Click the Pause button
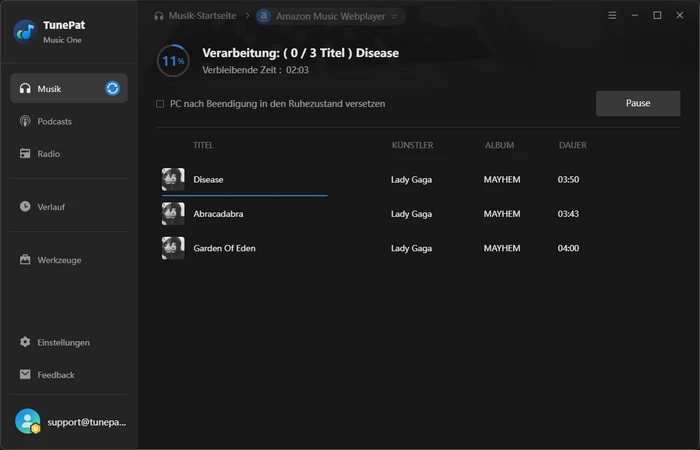 (x=638, y=103)
